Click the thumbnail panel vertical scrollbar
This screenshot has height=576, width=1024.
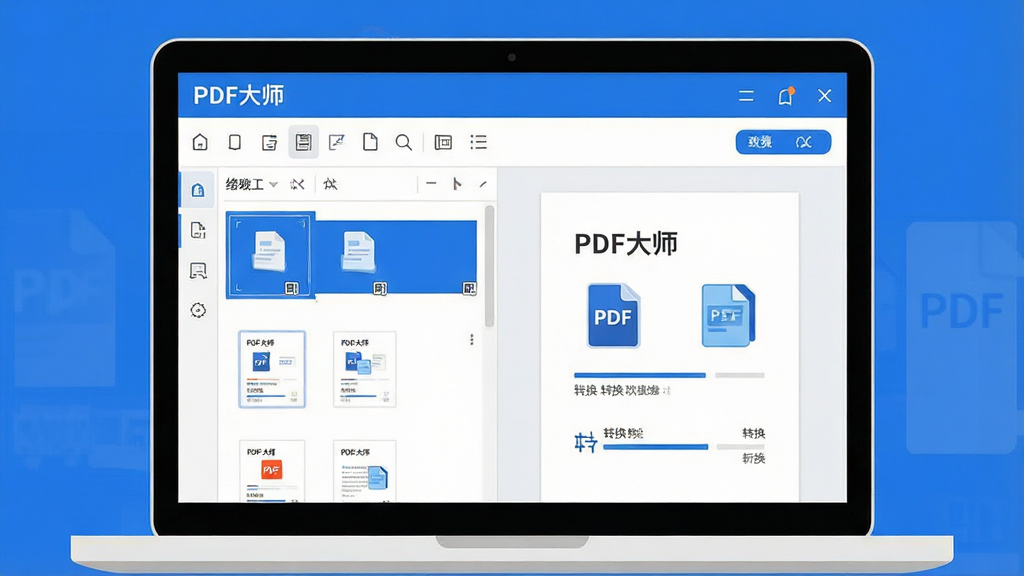click(x=489, y=266)
